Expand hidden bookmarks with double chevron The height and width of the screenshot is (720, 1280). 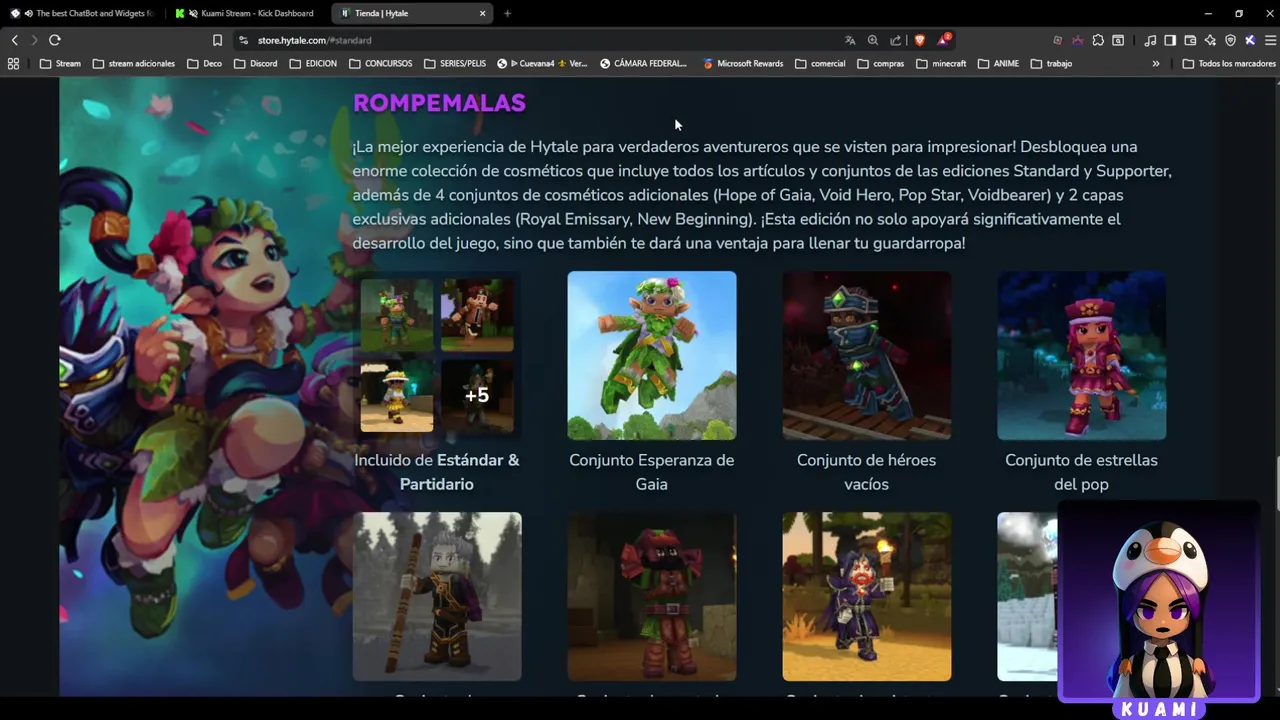[1156, 63]
